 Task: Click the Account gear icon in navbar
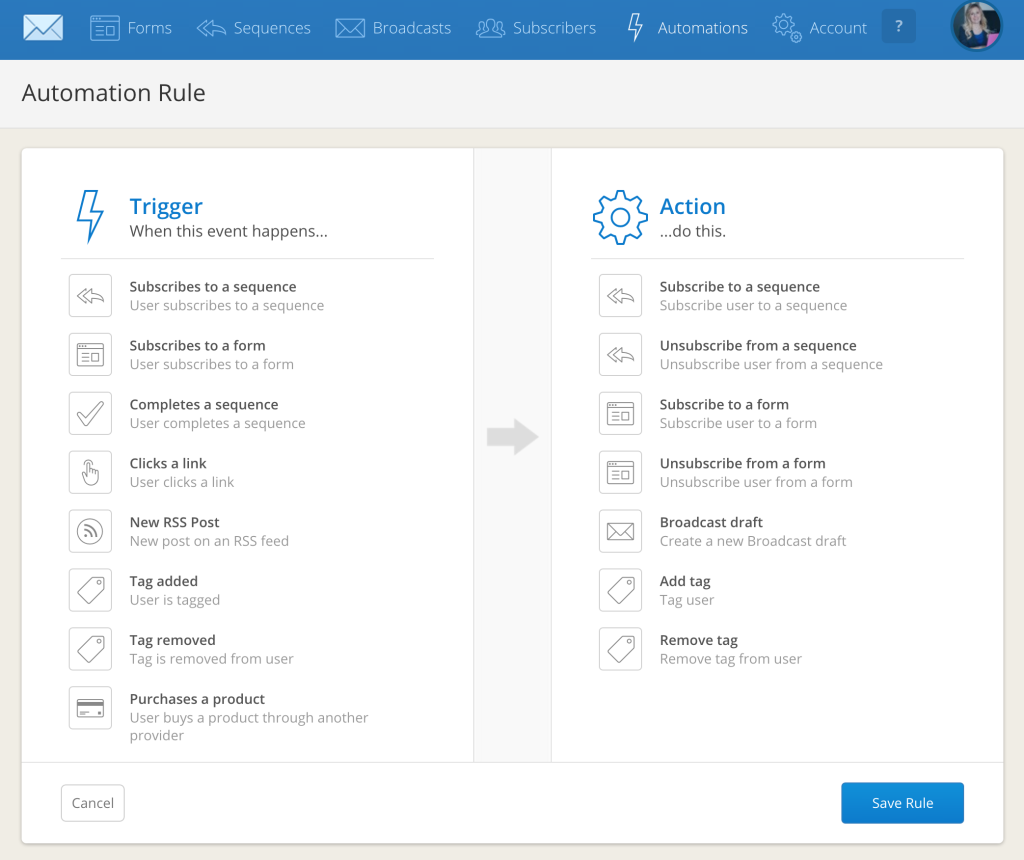787,29
